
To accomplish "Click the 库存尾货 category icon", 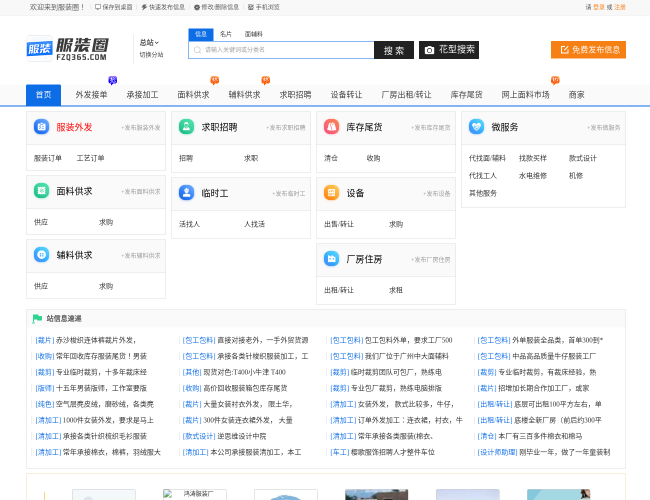I will tap(331, 127).
